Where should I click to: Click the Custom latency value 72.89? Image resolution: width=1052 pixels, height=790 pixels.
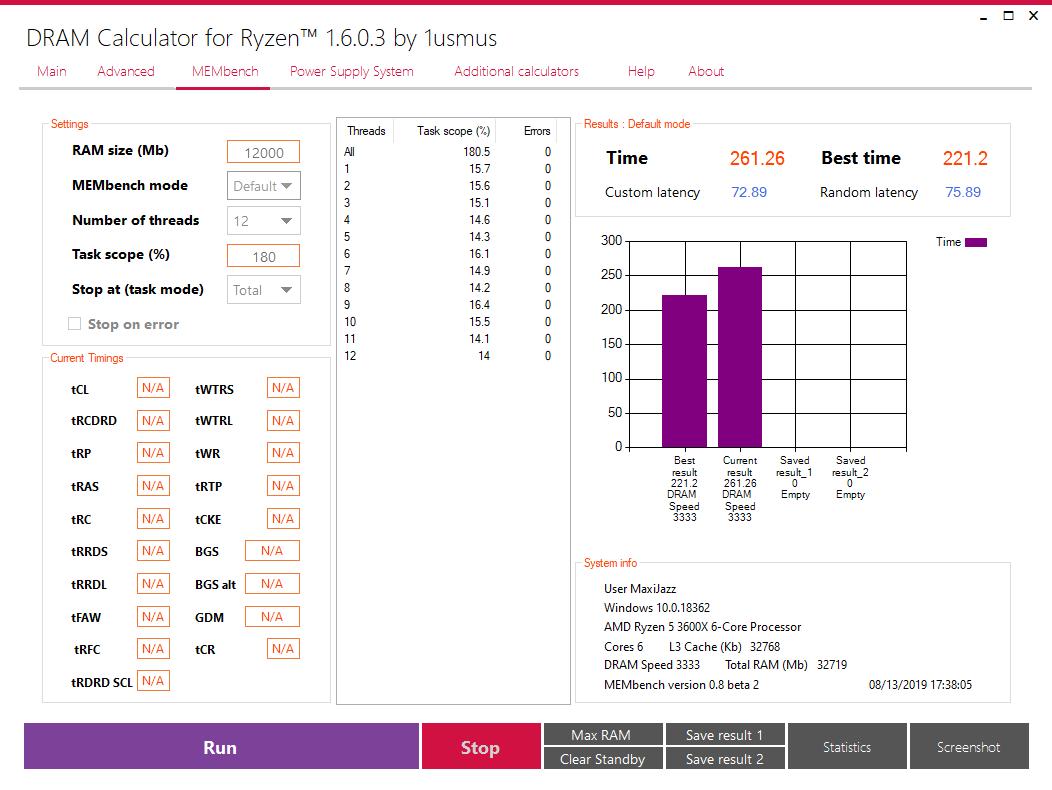click(749, 192)
